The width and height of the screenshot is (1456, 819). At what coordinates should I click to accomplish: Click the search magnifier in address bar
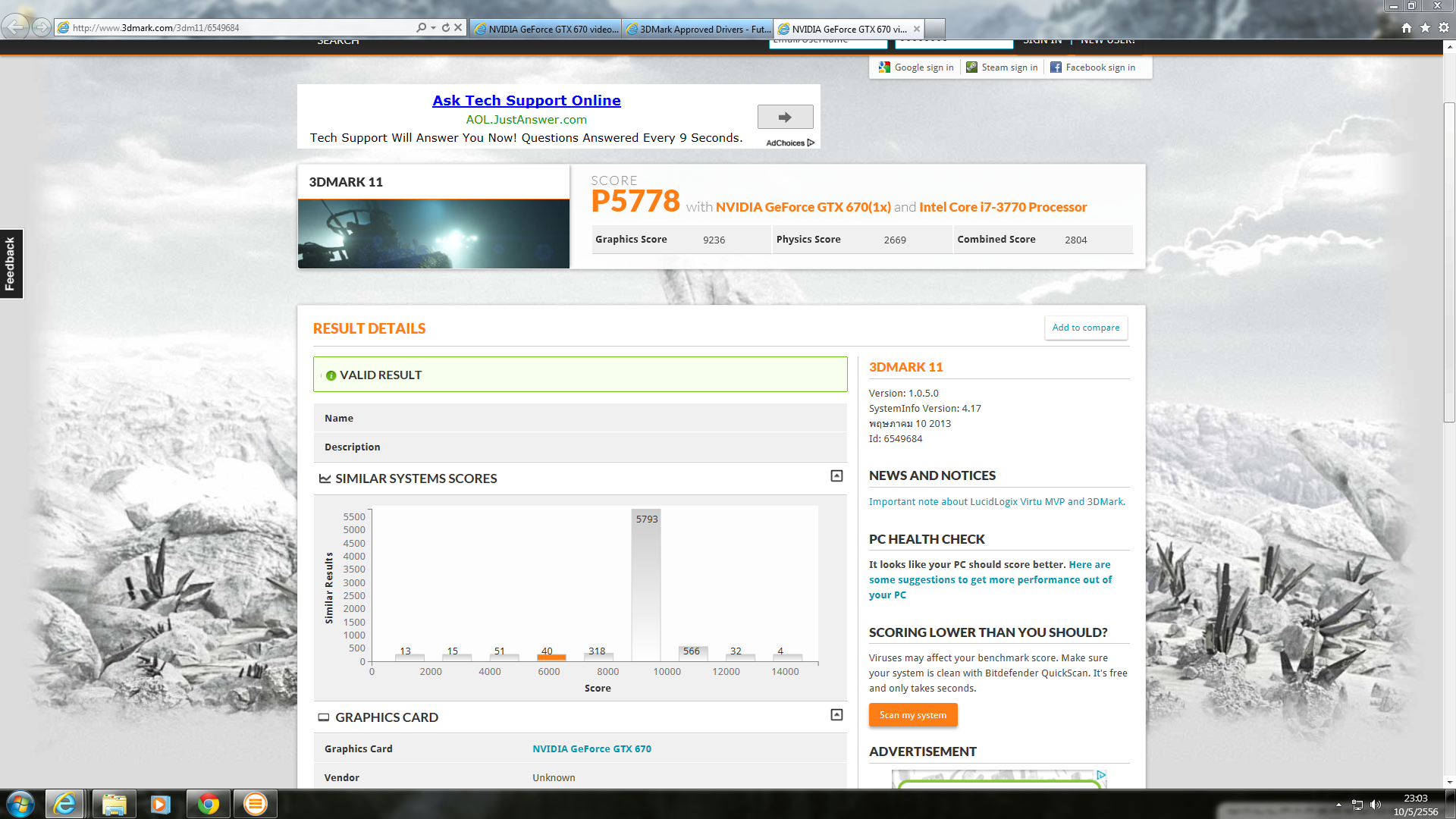point(421,27)
